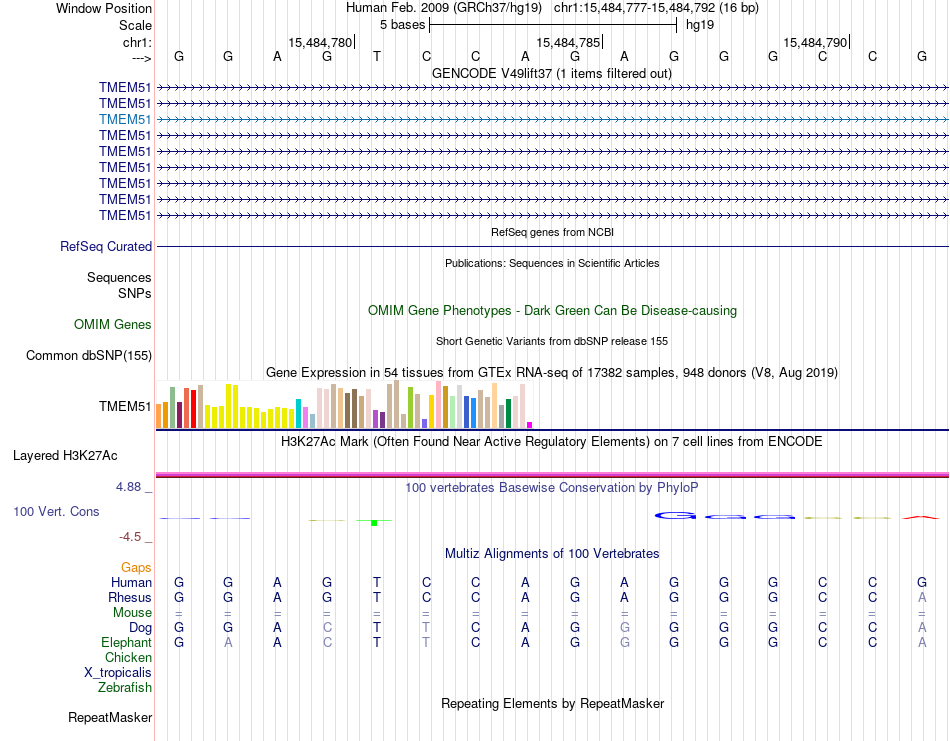This screenshot has width=950, height=741.
Task: Click the light-blue highlighted TMEM51 transcript label
Action: tap(125, 119)
